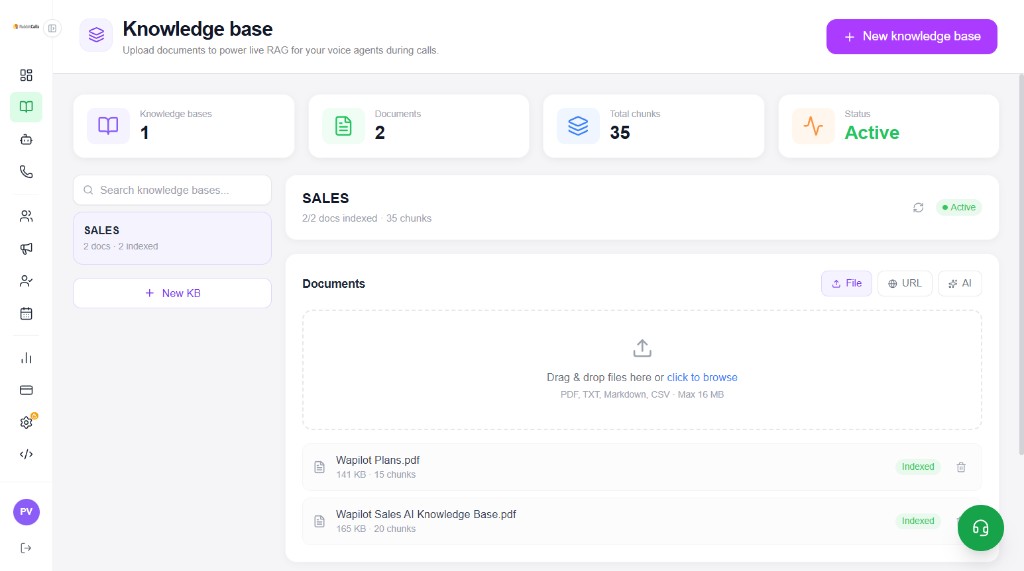Focus the Search knowledge bases field
Viewport: 1024px width, 571px height.
172,190
